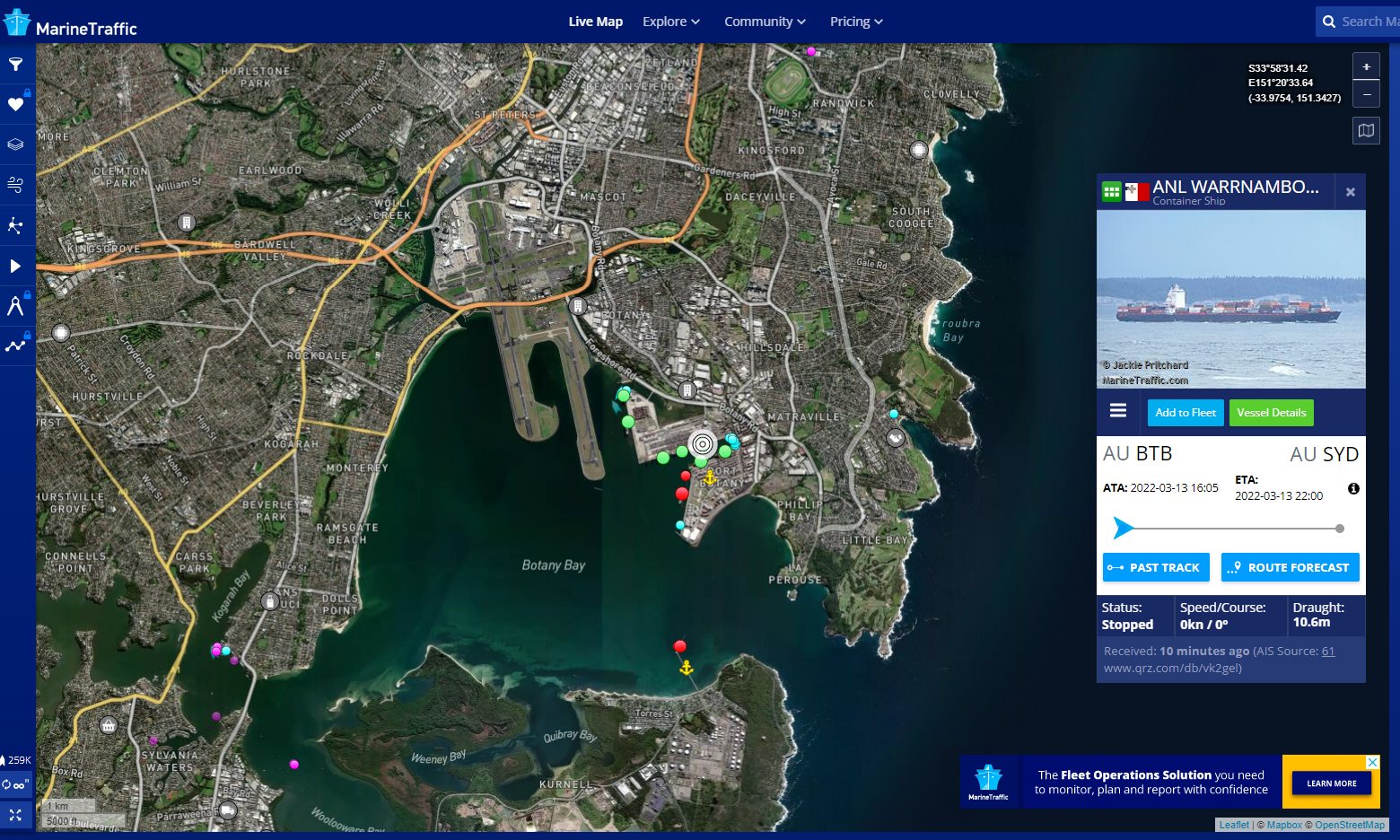The height and width of the screenshot is (840, 1400).
Task: Click the magenta vessel near Woolooware Bay
Action: (294, 765)
